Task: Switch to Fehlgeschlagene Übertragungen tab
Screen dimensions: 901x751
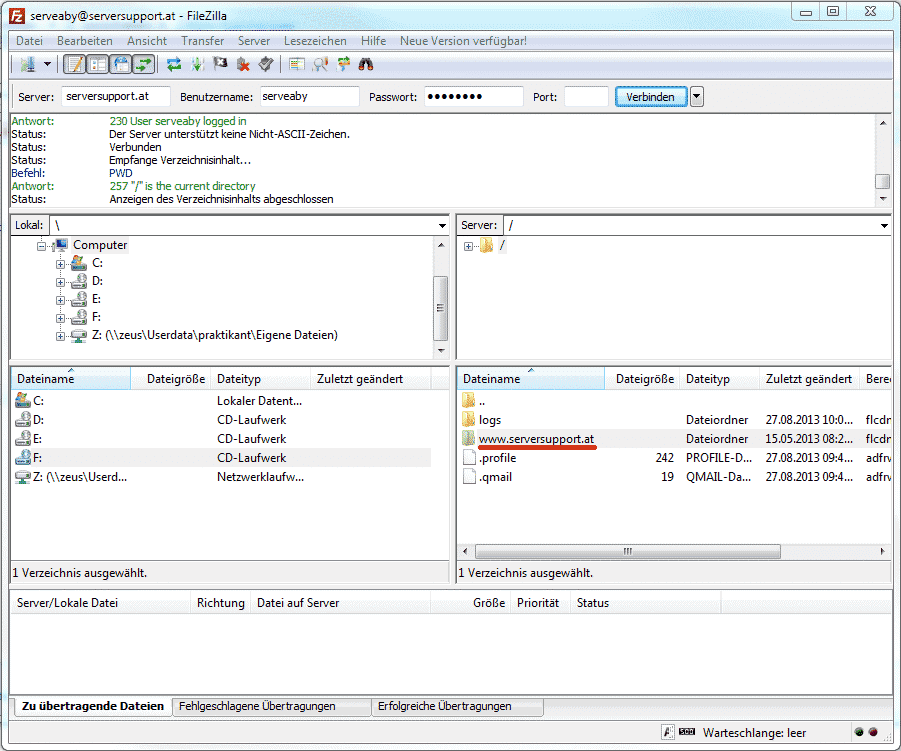Action: tap(257, 706)
